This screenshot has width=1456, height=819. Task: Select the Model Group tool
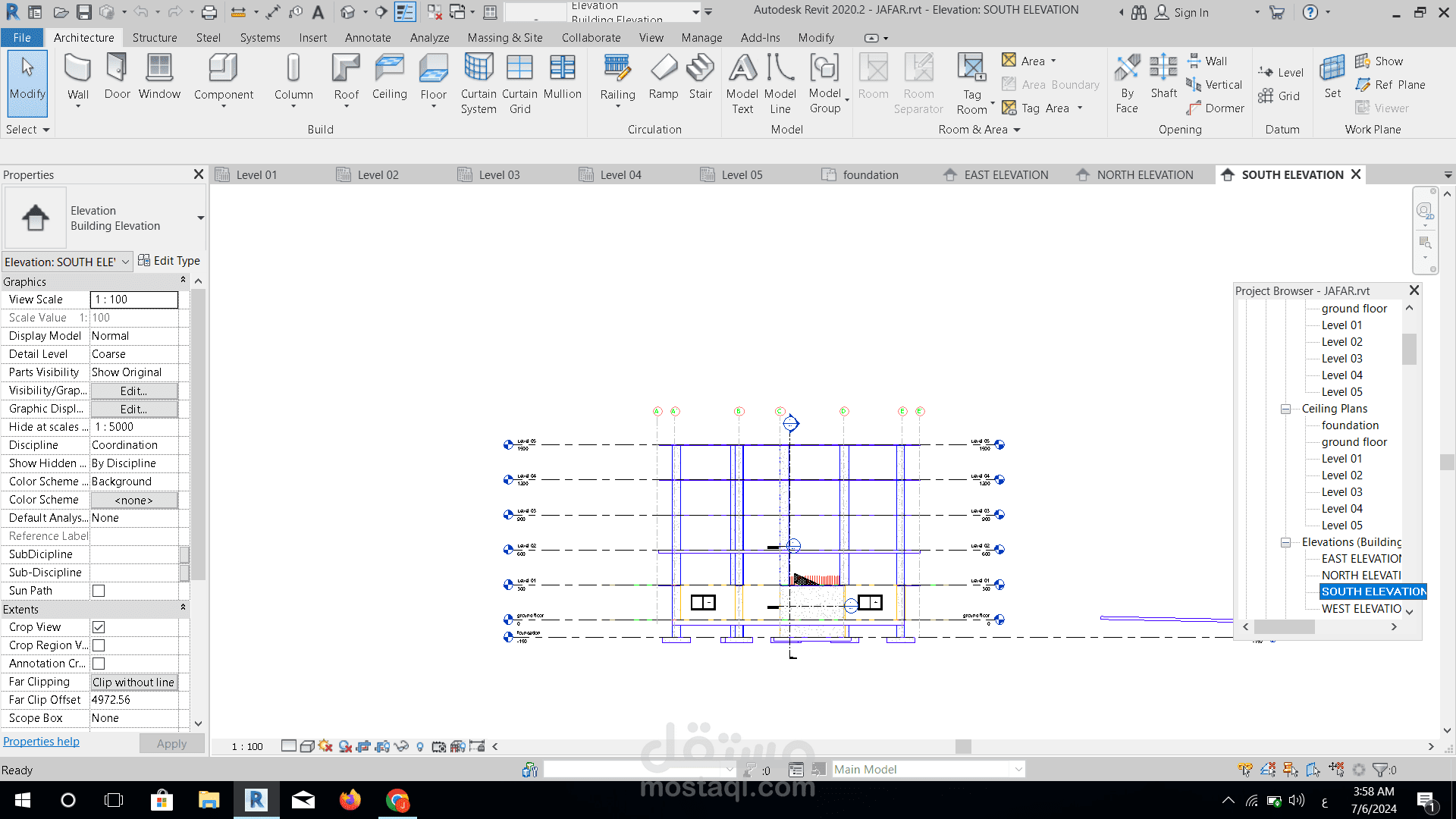click(825, 83)
